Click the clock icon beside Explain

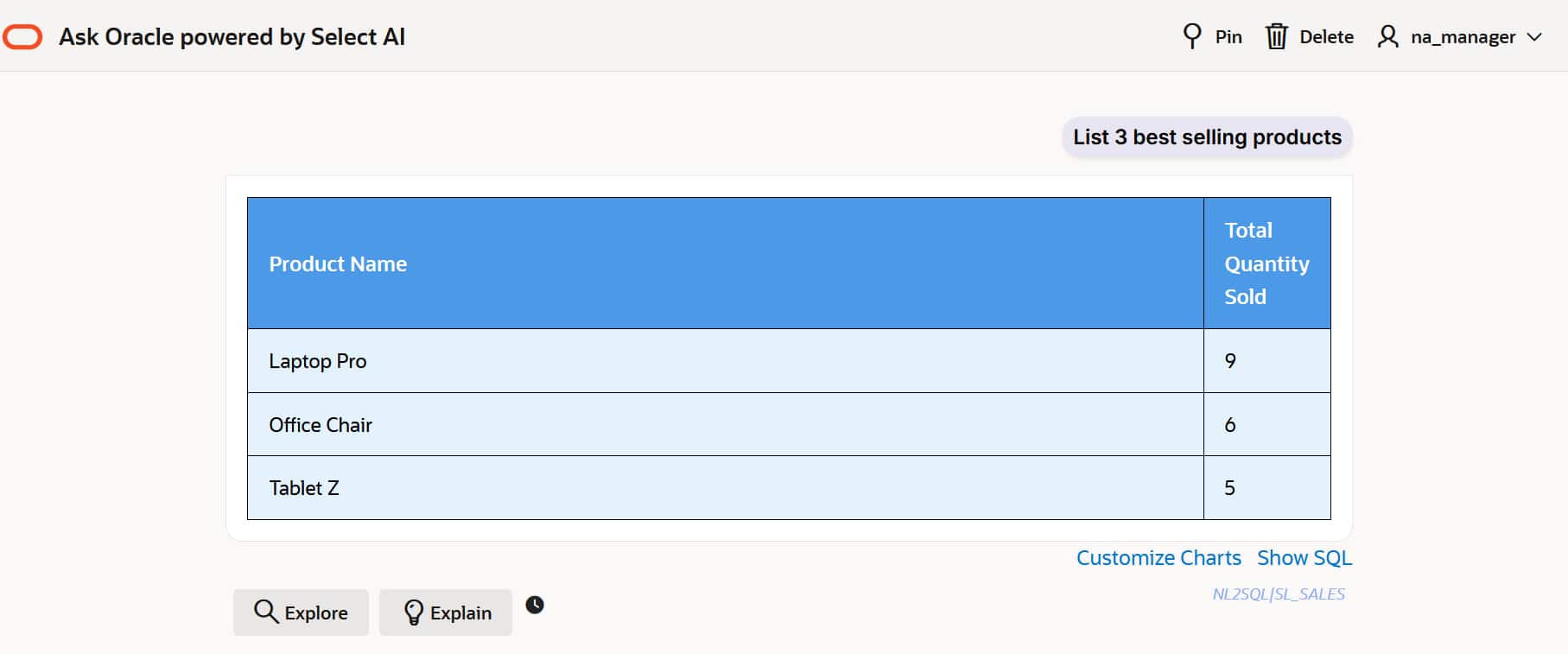point(535,605)
